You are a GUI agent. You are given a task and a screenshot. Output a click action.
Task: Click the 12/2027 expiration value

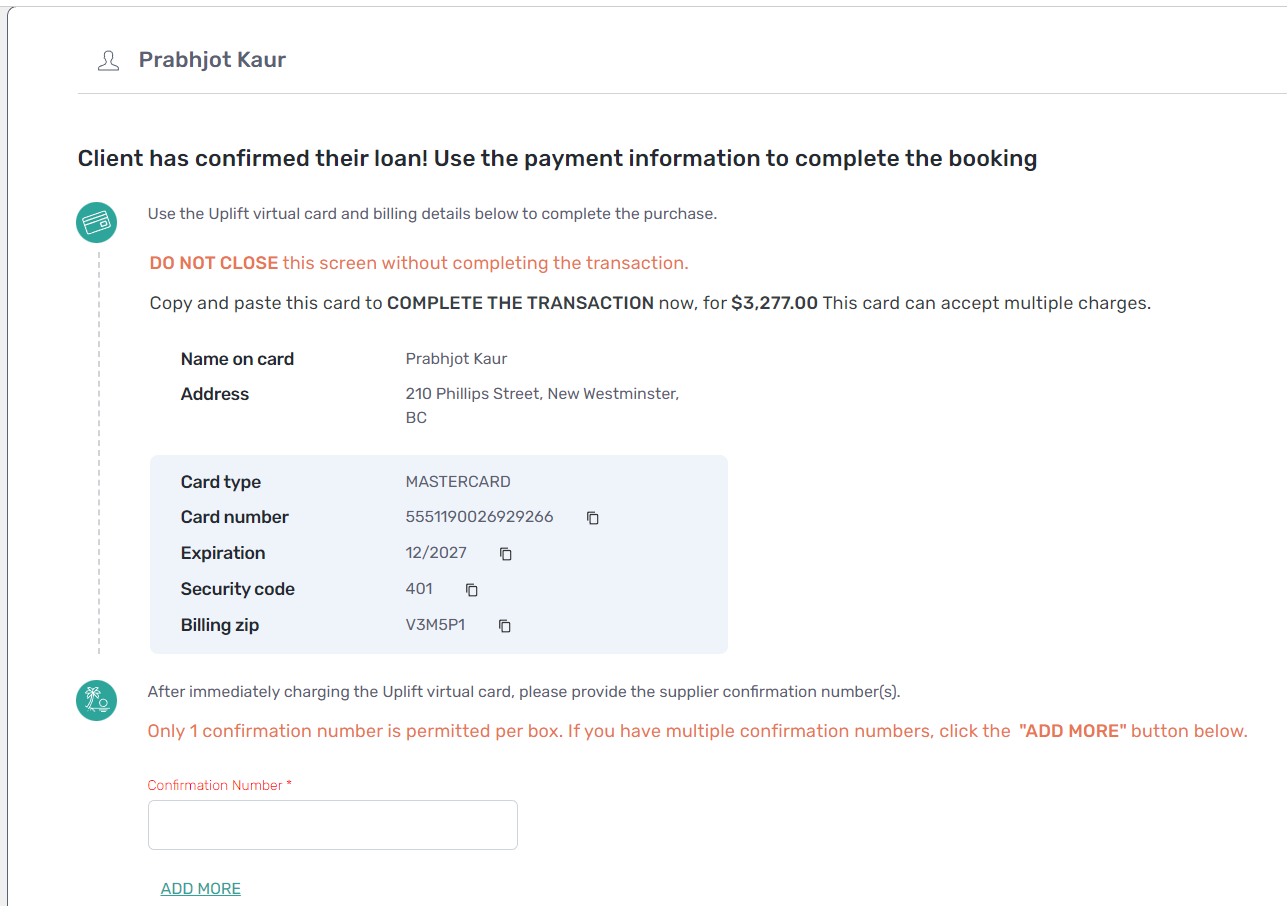(x=436, y=553)
